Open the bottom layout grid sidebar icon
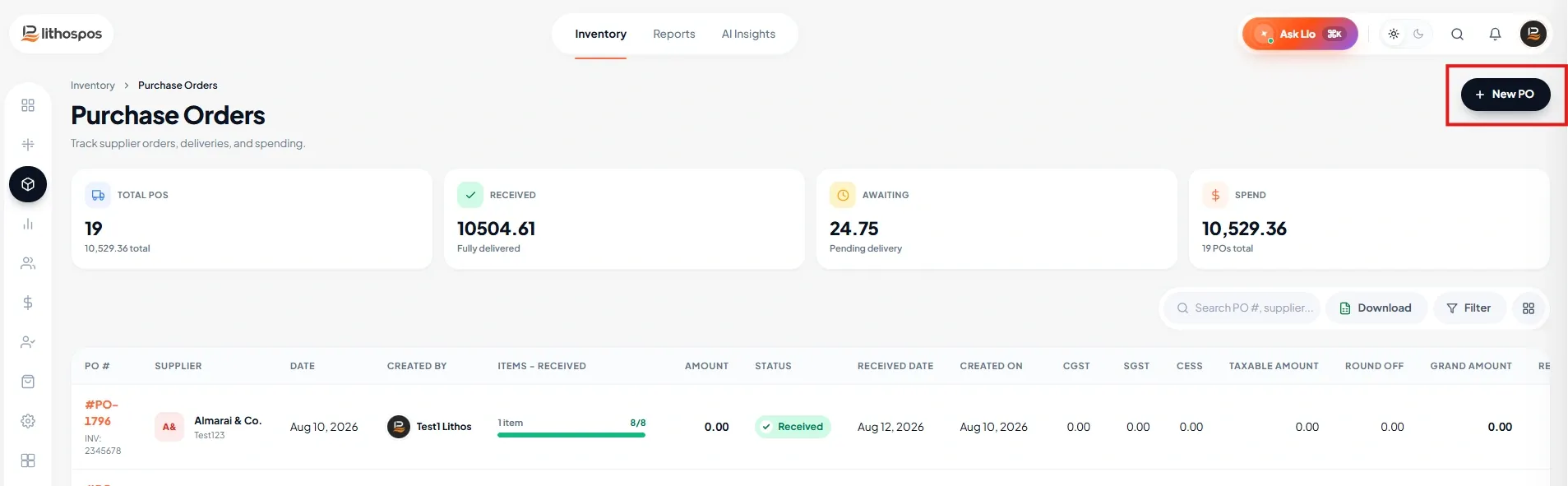The width and height of the screenshot is (1568, 486). (x=28, y=461)
